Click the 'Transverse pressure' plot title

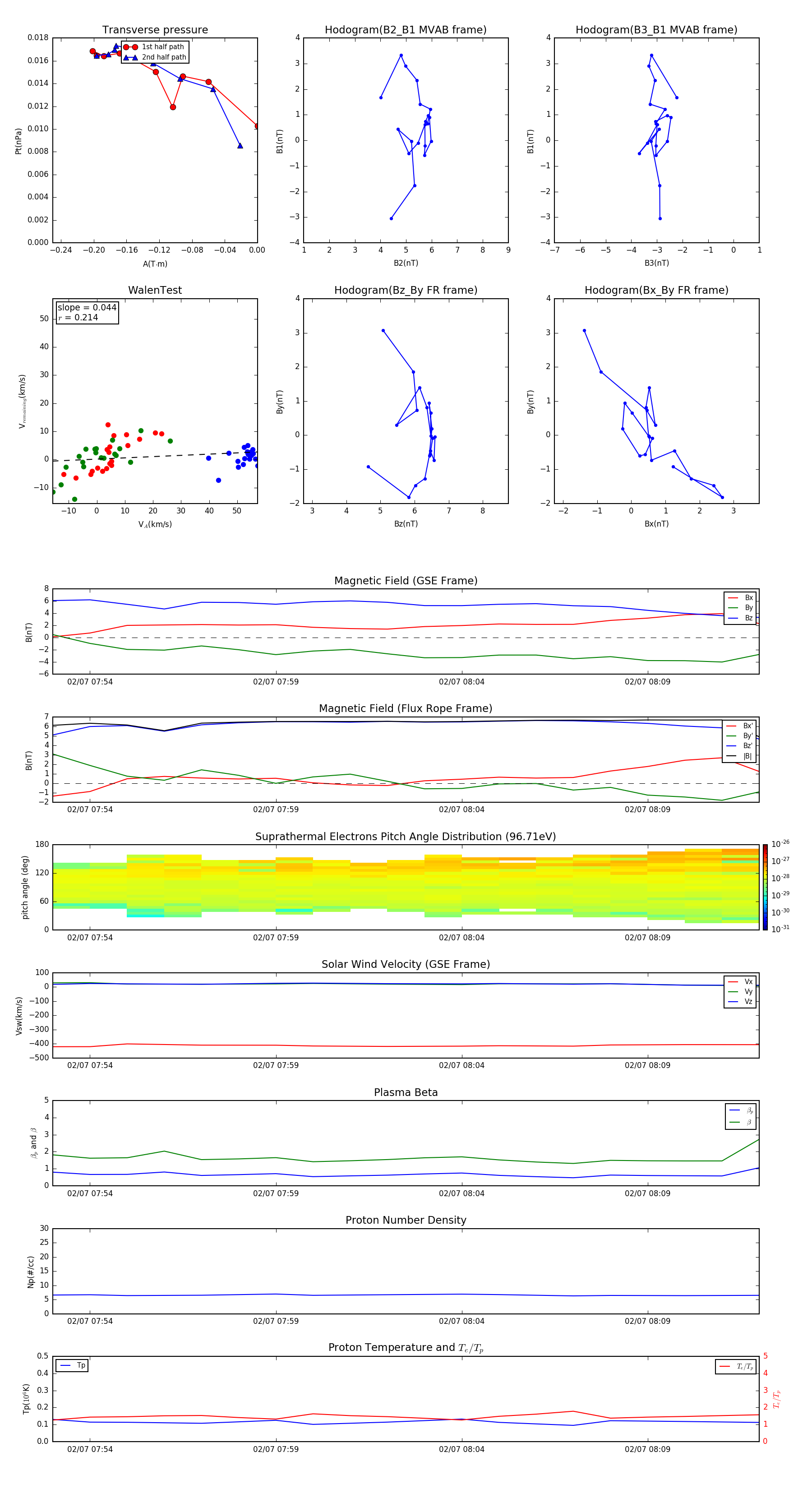click(x=155, y=30)
